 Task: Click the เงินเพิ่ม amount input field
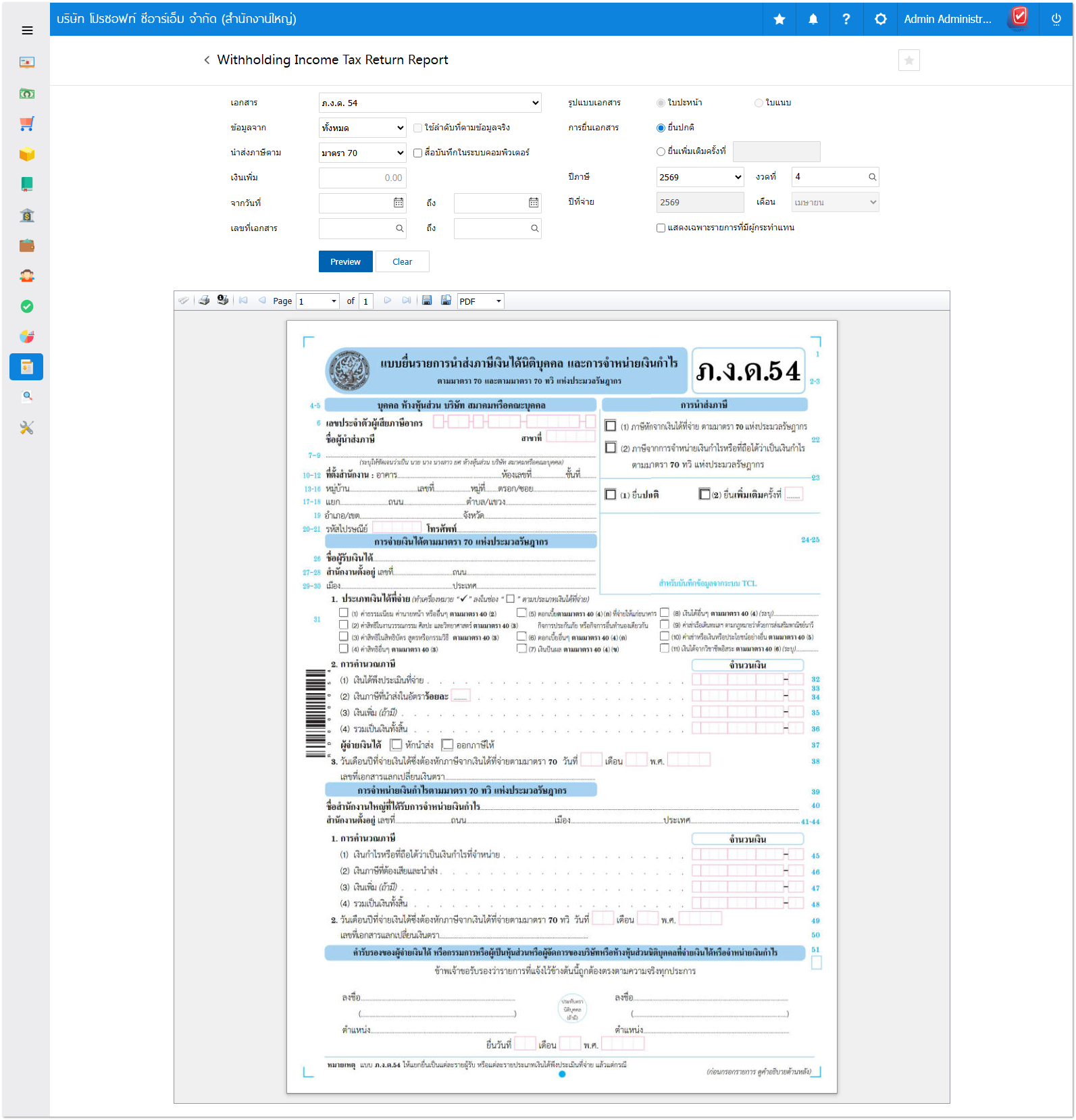[362, 178]
